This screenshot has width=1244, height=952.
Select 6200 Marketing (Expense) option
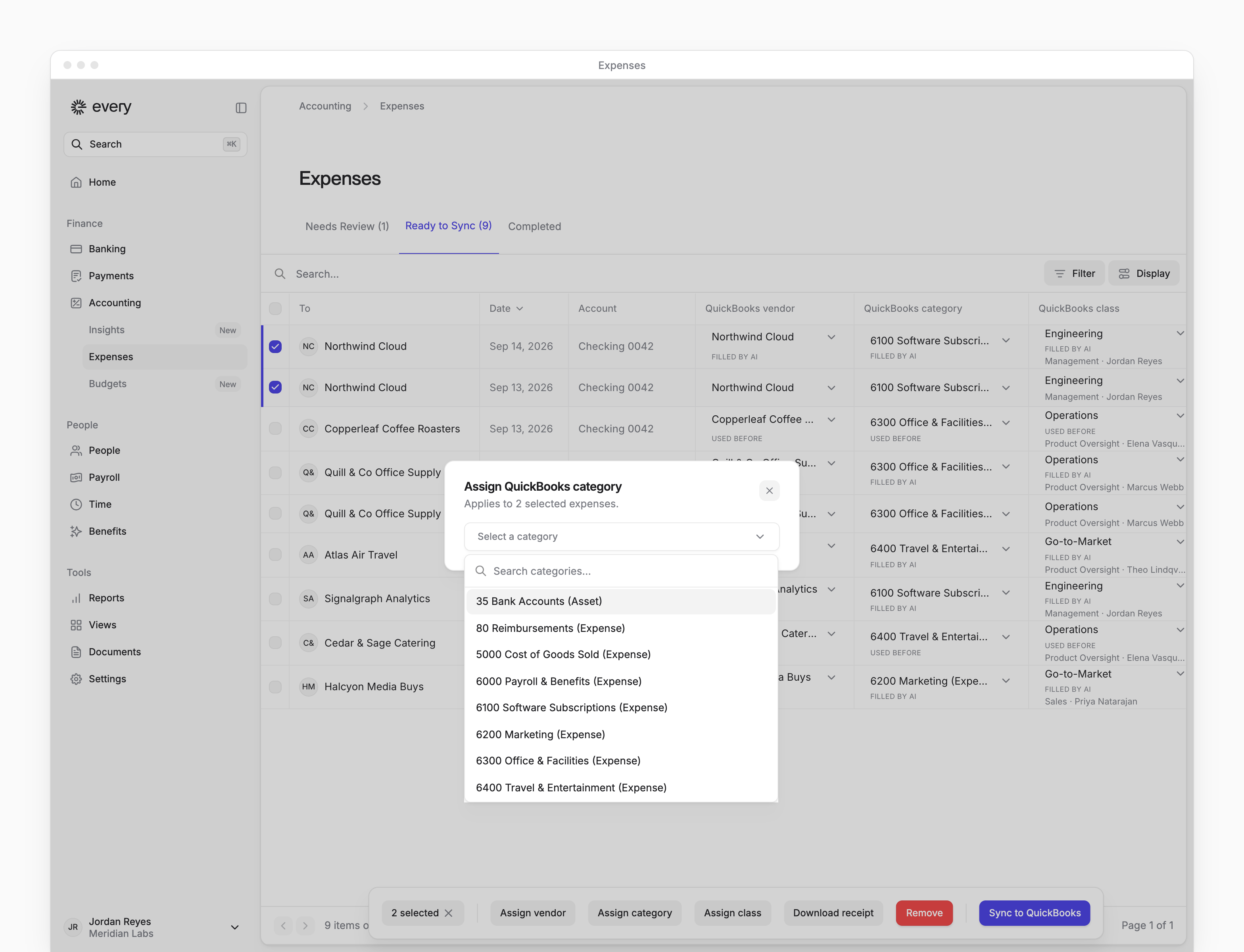click(620, 734)
